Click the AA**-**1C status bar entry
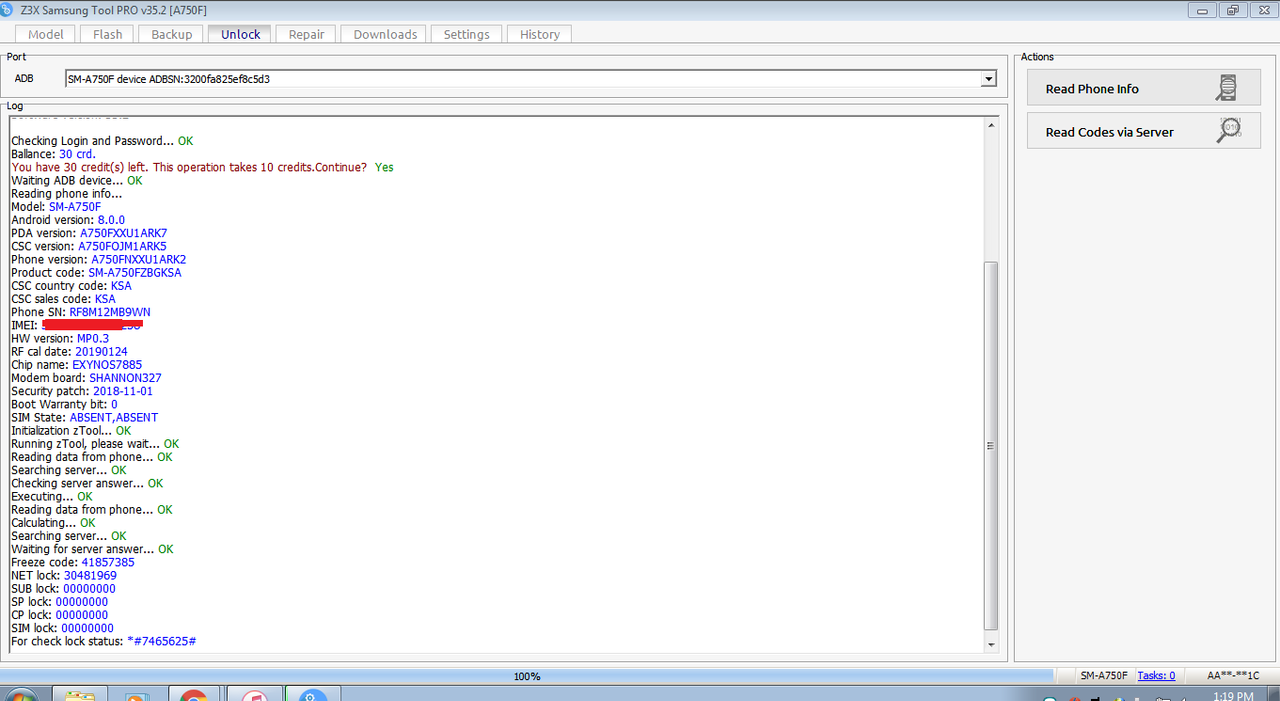 (1233, 676)
